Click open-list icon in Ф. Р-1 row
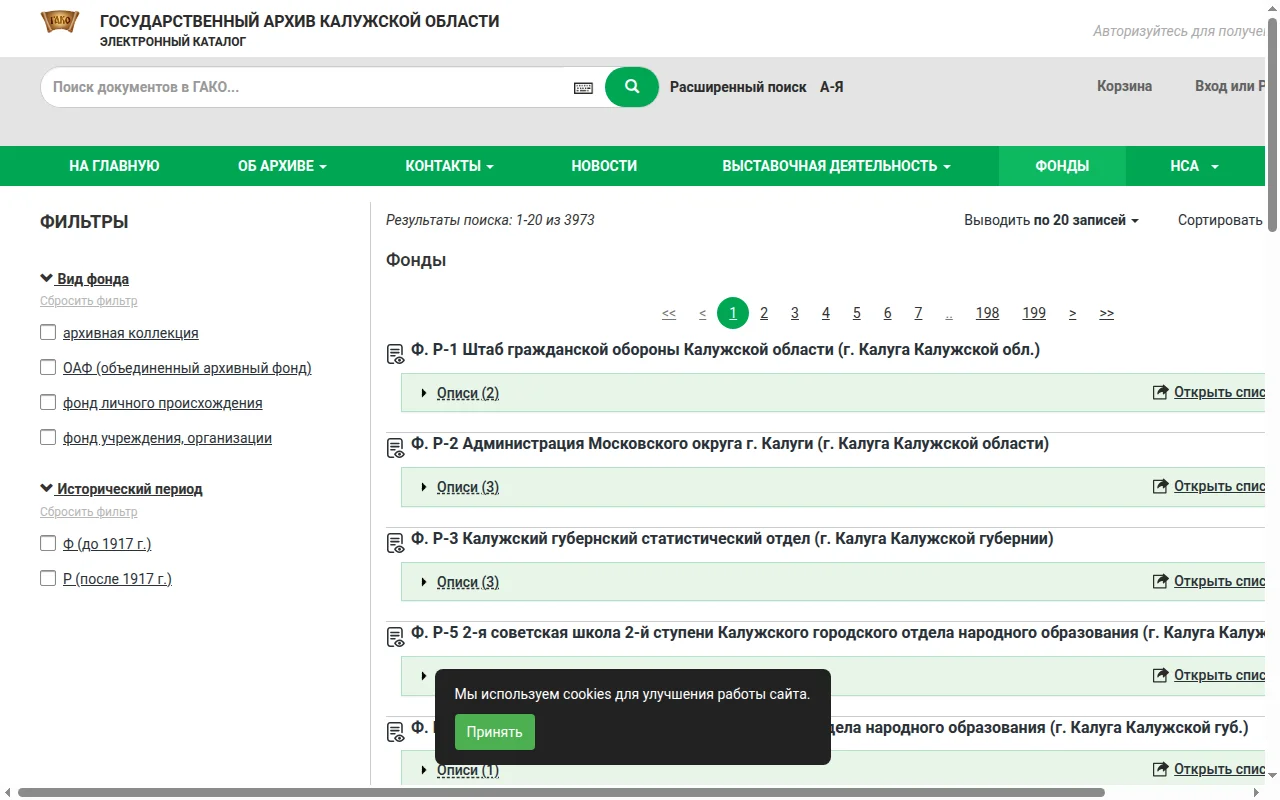 (x=1160, y=392)
